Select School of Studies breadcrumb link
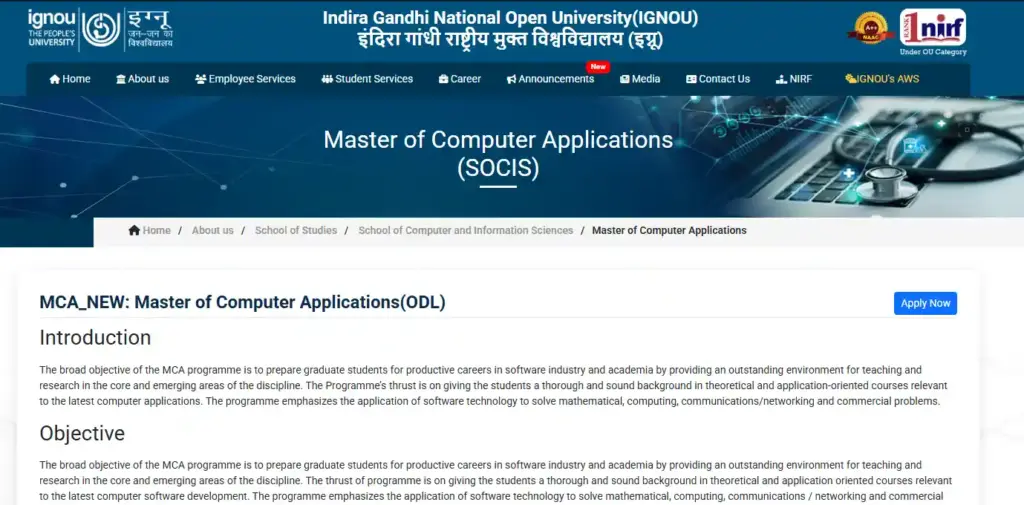Image resolution: width=1024 pixels, height=505 pixels. 296,230
